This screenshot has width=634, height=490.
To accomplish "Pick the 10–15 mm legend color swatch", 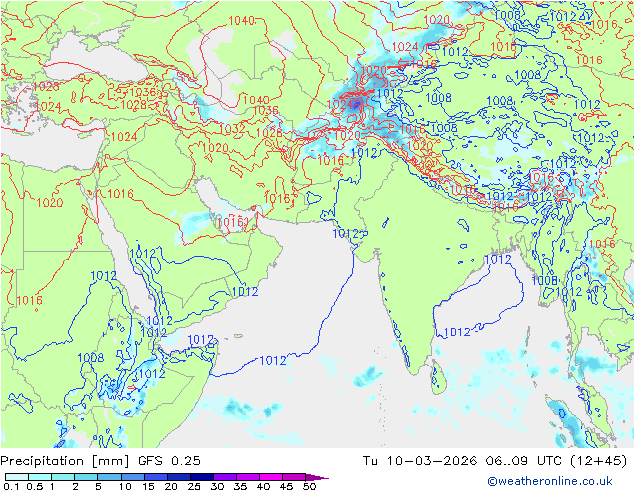I will pos(132,477).
